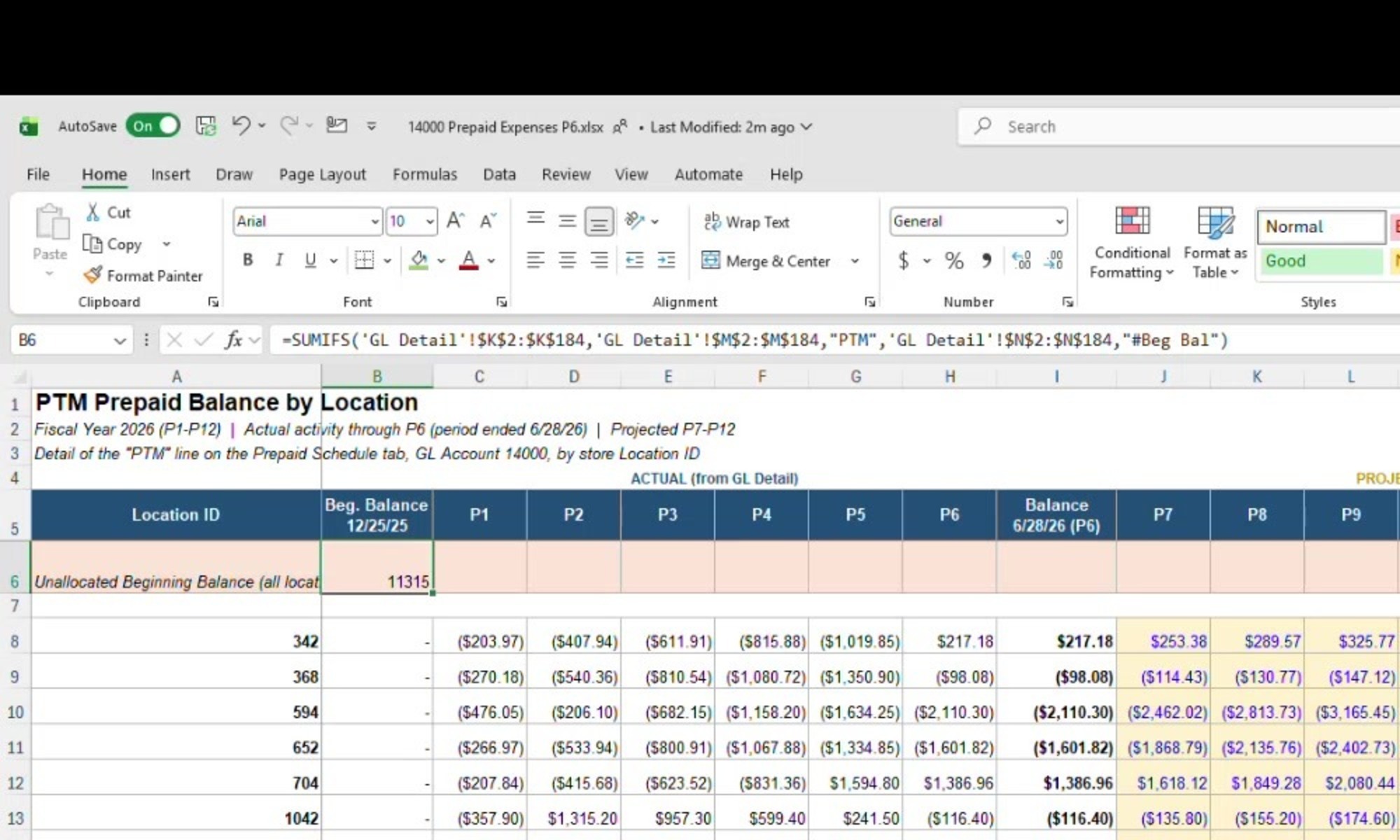
Task: Increase font size
Action: [455, 221]
